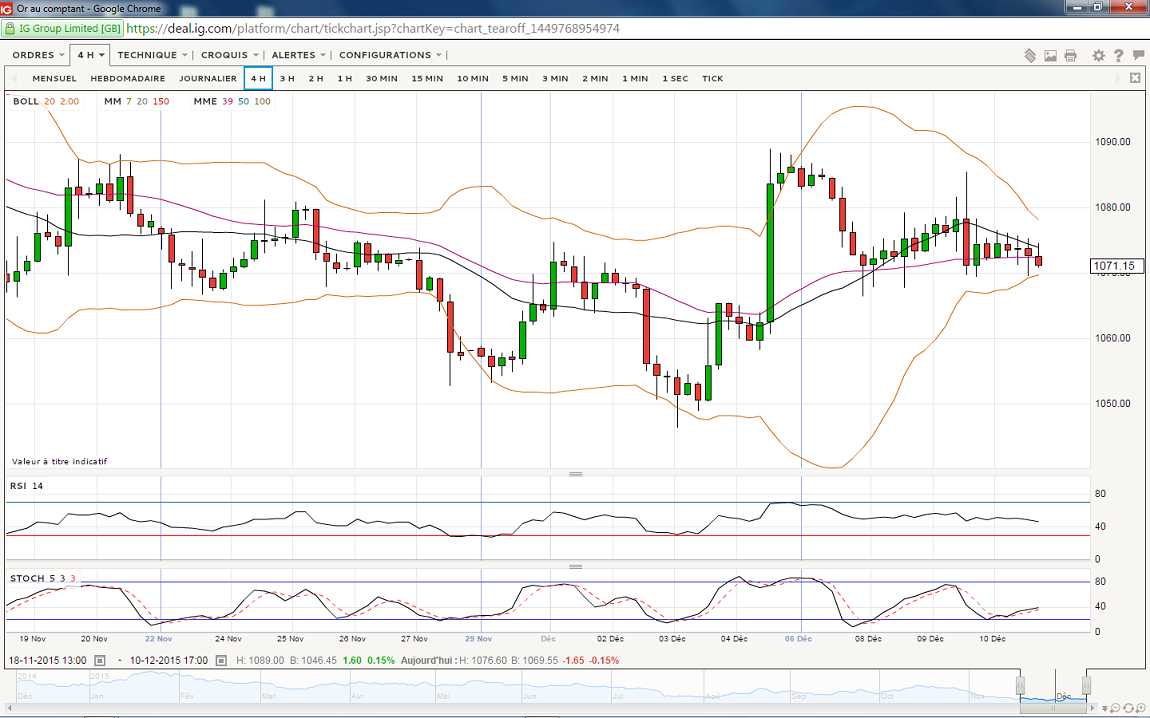The image size is (1150, 718).
Task: Print the chart using the printer icon
Action: tap(1071, 55)
